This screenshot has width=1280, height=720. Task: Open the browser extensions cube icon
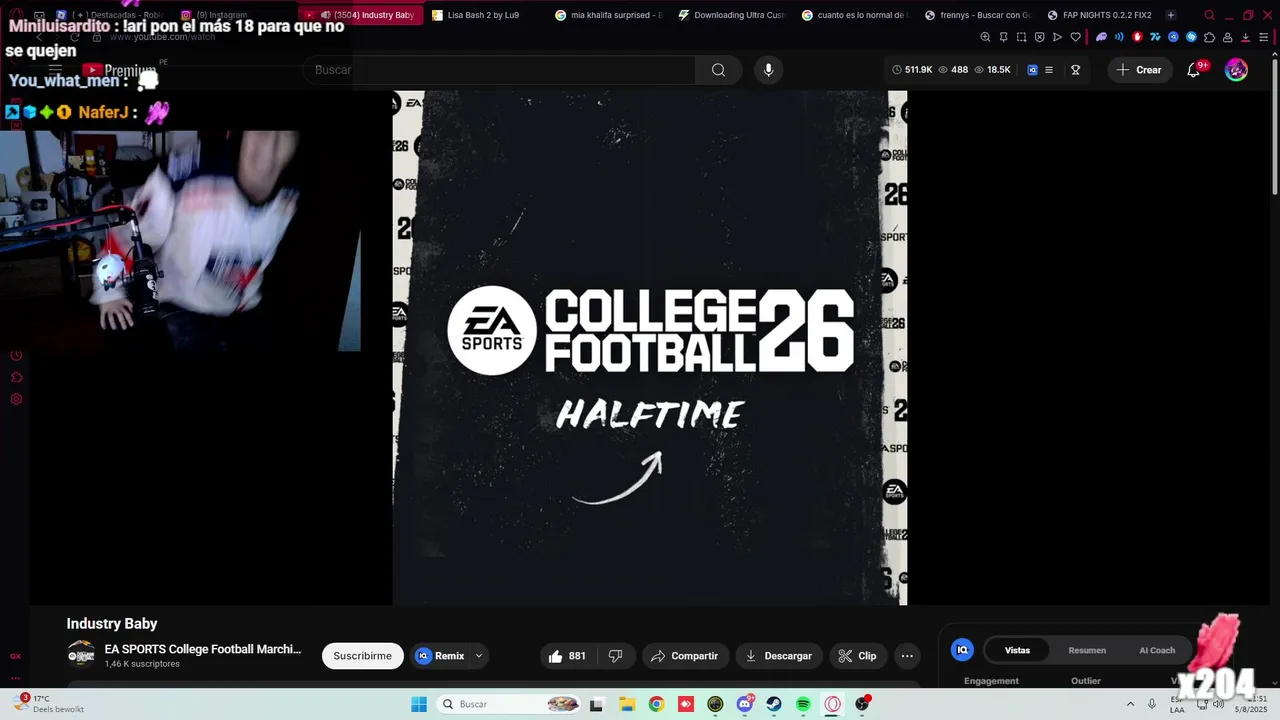pos(1210,37)
